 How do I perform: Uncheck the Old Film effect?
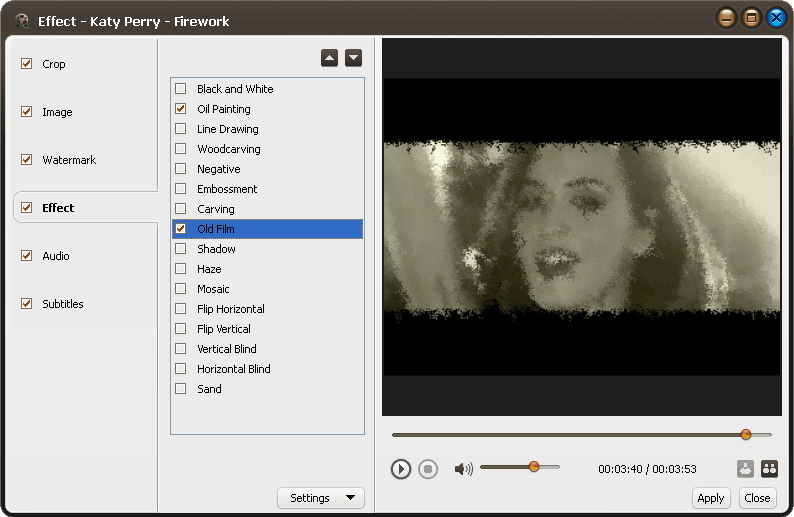[x=181, y=229]
